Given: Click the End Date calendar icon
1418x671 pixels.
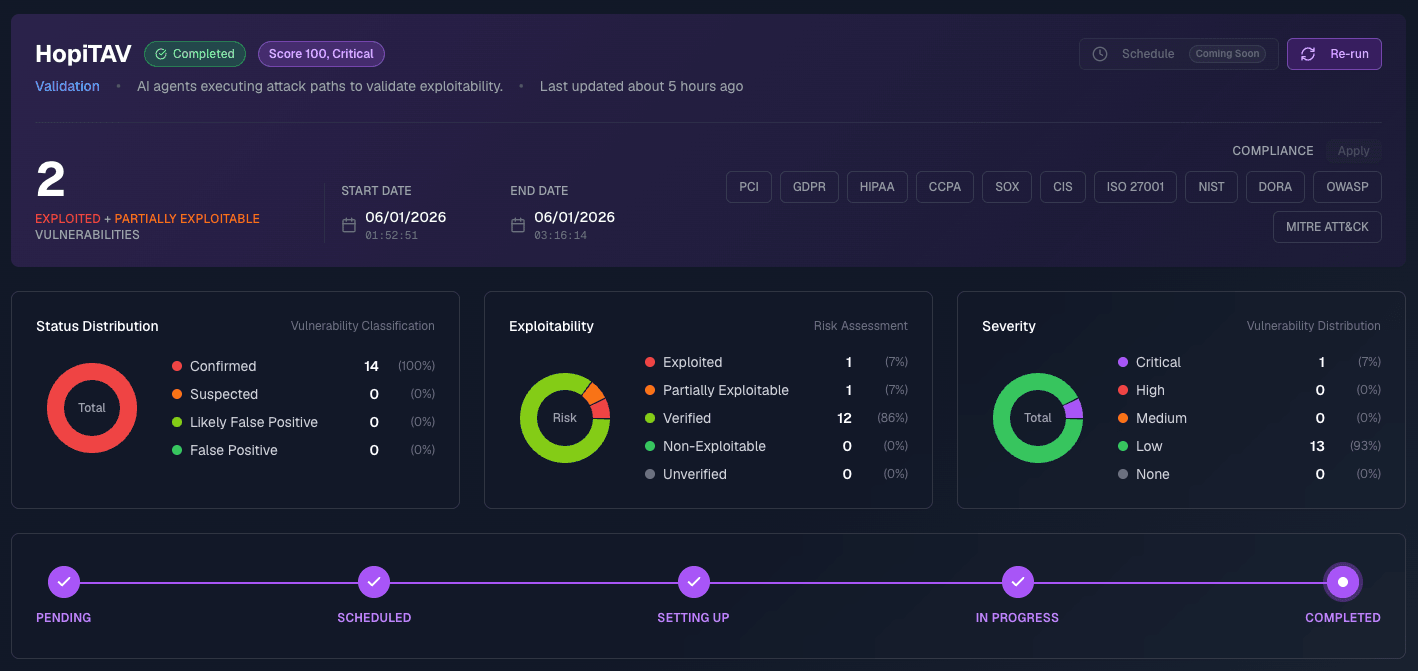Looking at the screenshot, I should 518,225.
